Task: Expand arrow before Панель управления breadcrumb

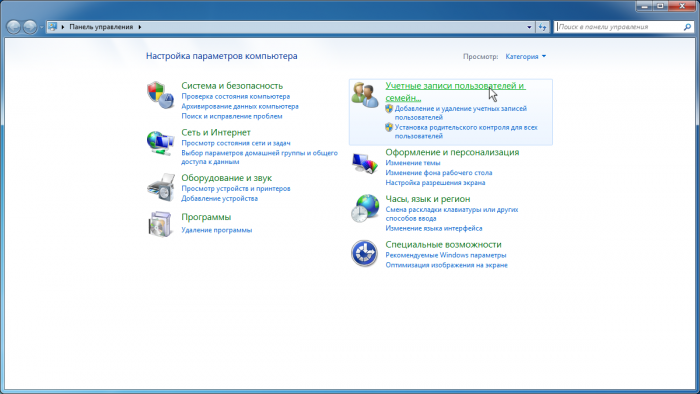Action: click(63, 27)
